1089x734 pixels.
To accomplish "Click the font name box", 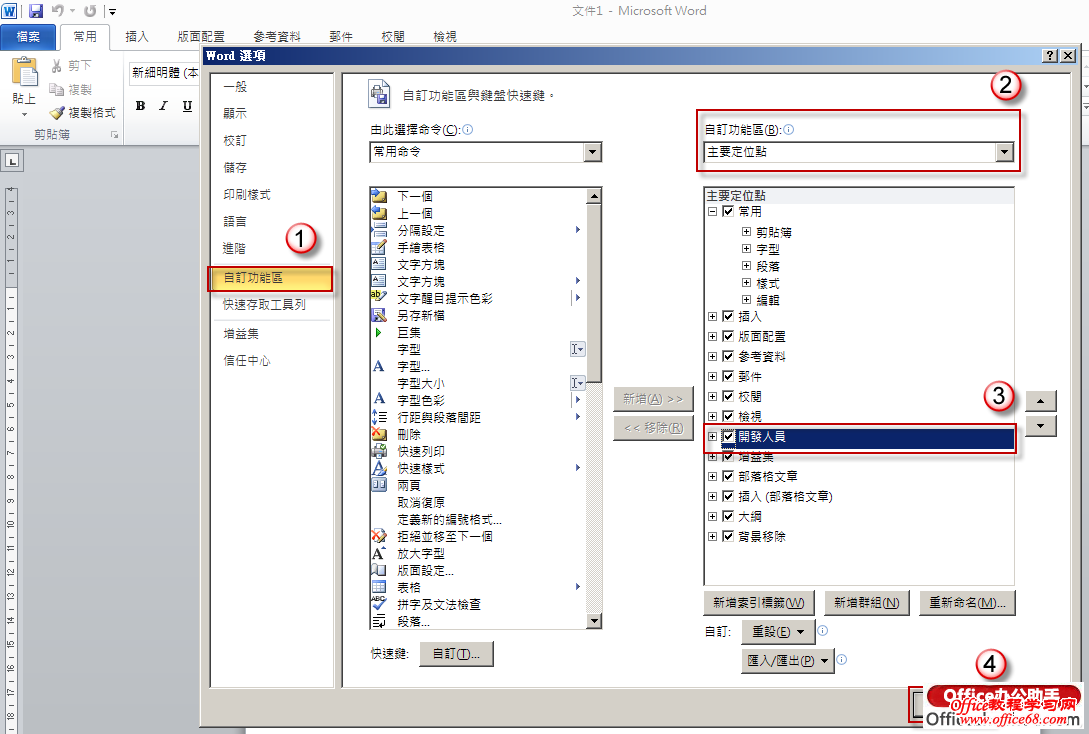I will (165, 73).
